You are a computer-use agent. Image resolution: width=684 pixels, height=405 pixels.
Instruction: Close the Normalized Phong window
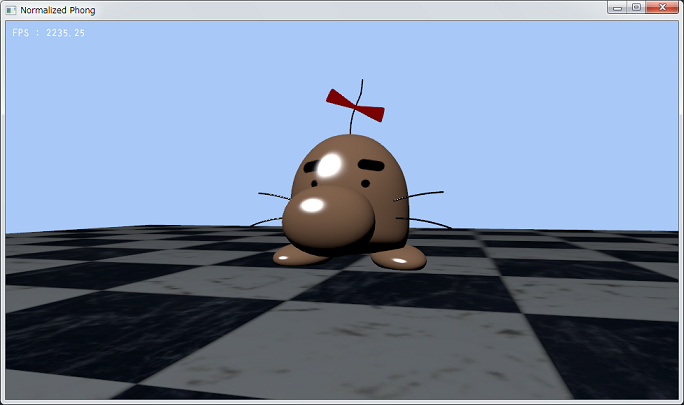659,7
